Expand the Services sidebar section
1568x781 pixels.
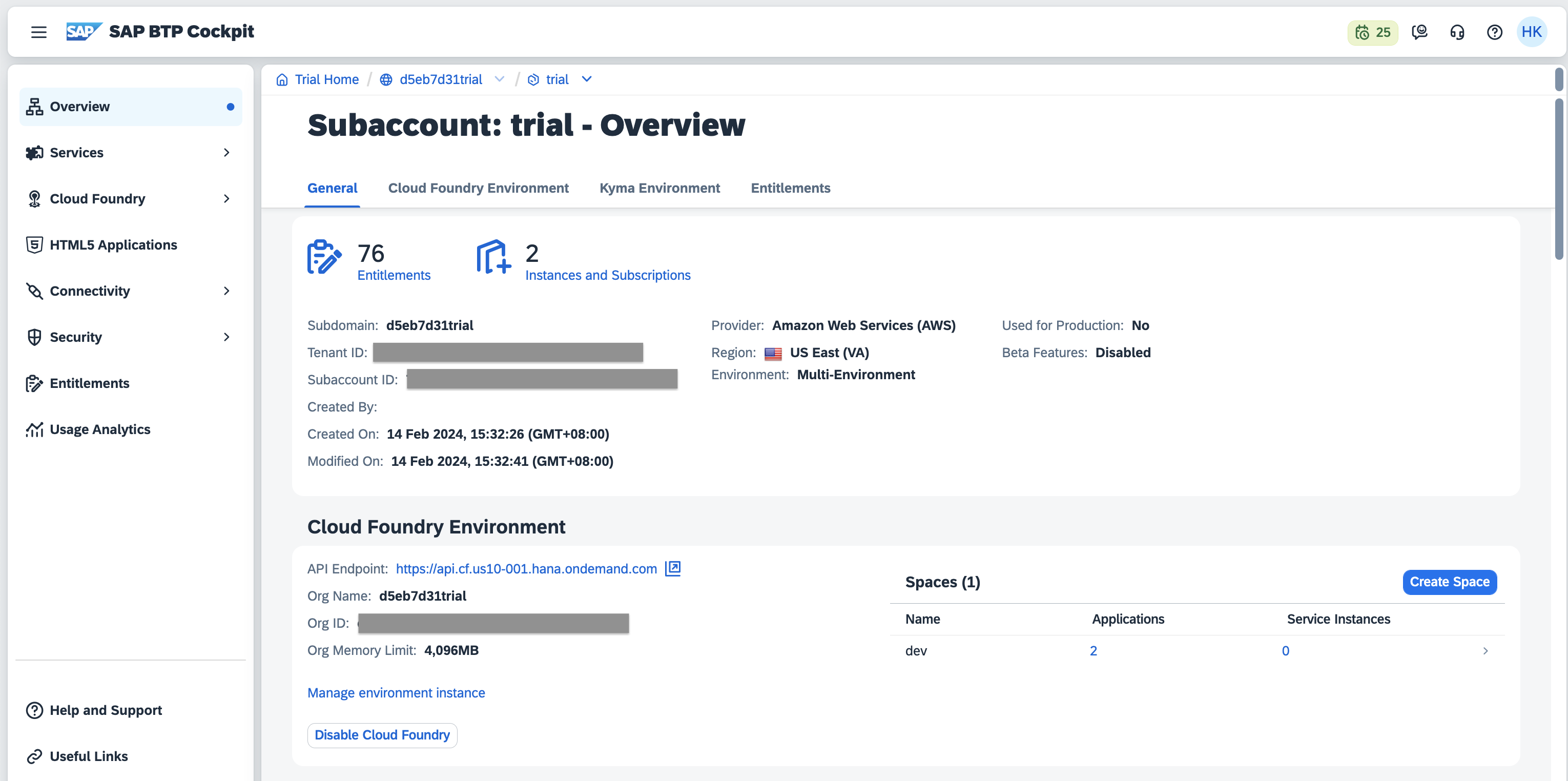click(x=226, y=152)
